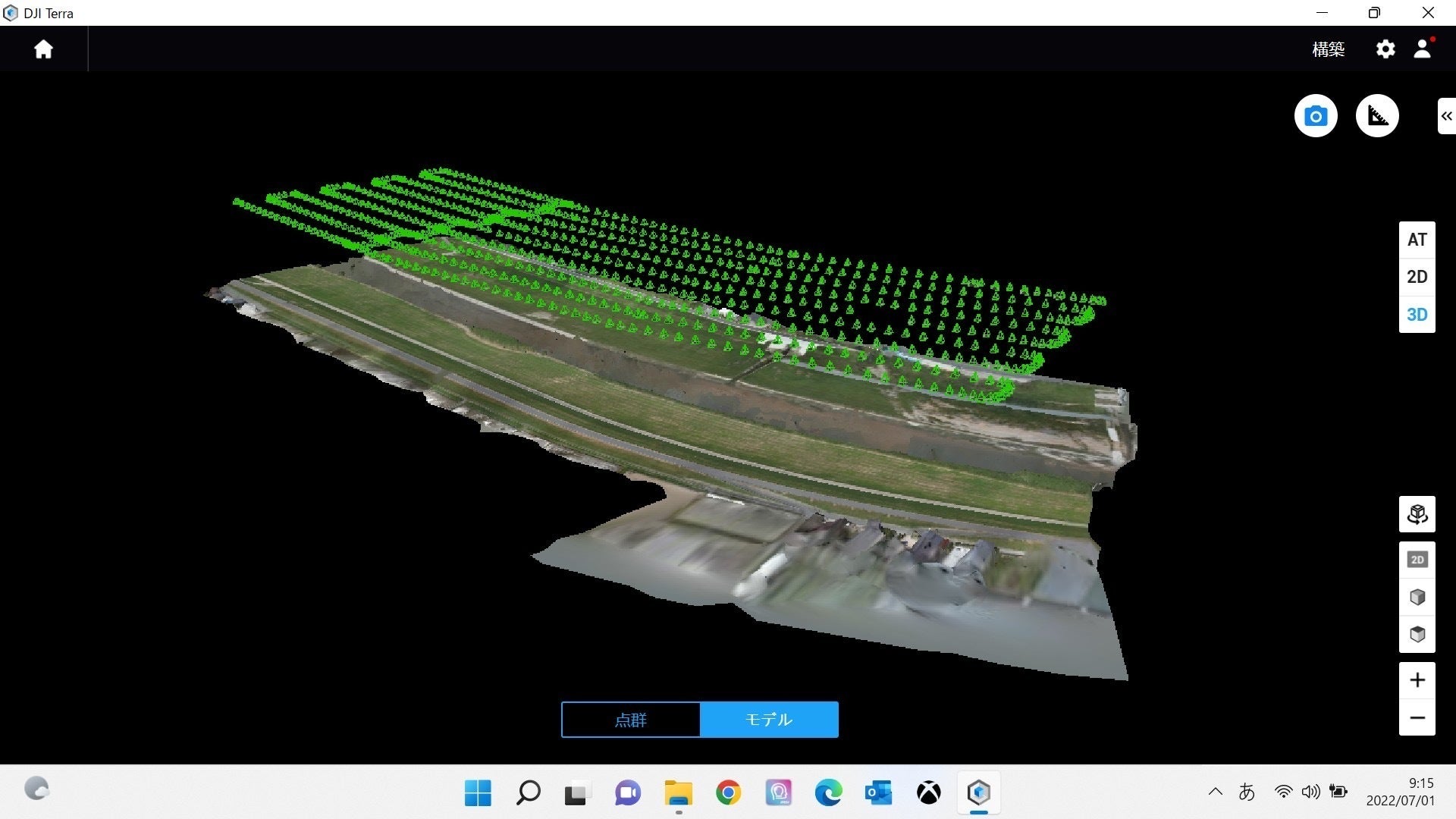This screenshot has width=1456, height=819.
Task: Switch to モデル model display
Action: 769,720
